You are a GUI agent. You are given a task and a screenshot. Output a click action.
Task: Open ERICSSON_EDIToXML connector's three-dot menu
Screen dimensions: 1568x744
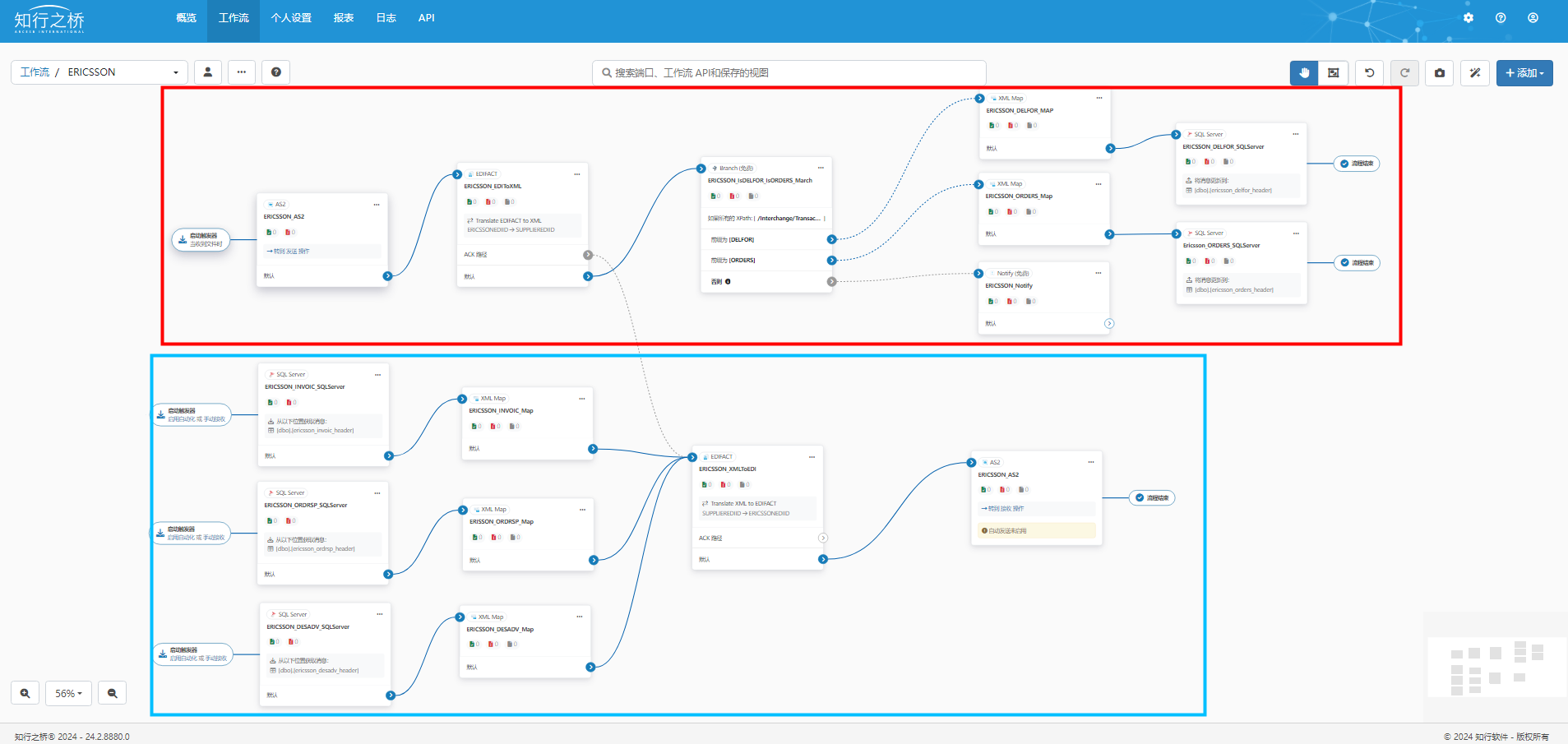click(x=577, y=174)
